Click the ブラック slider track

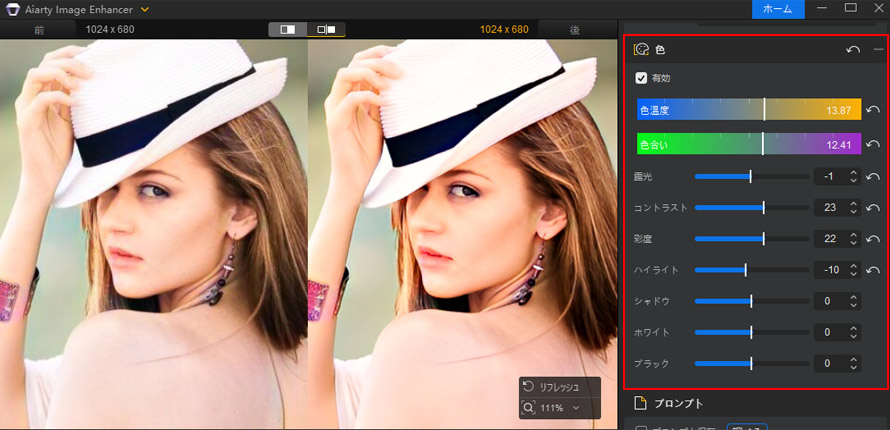pos(752,363)
